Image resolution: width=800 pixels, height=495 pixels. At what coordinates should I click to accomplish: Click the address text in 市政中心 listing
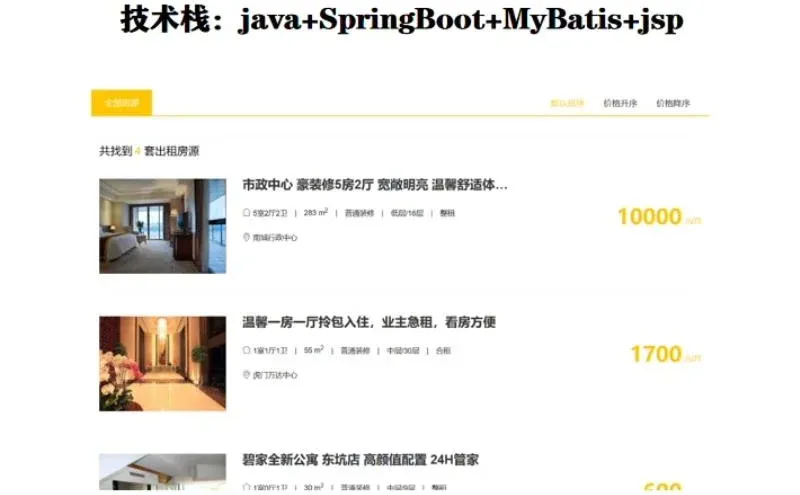275,238
